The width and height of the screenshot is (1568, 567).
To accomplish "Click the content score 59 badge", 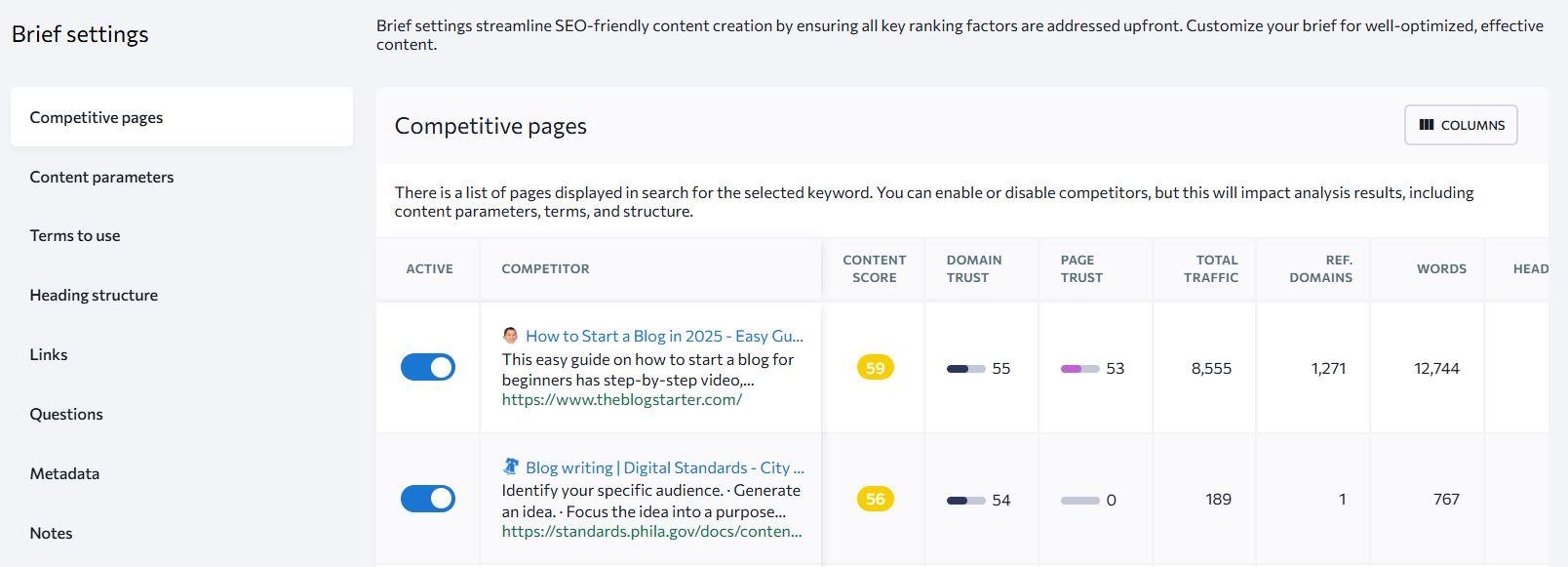I will point(876,368).
